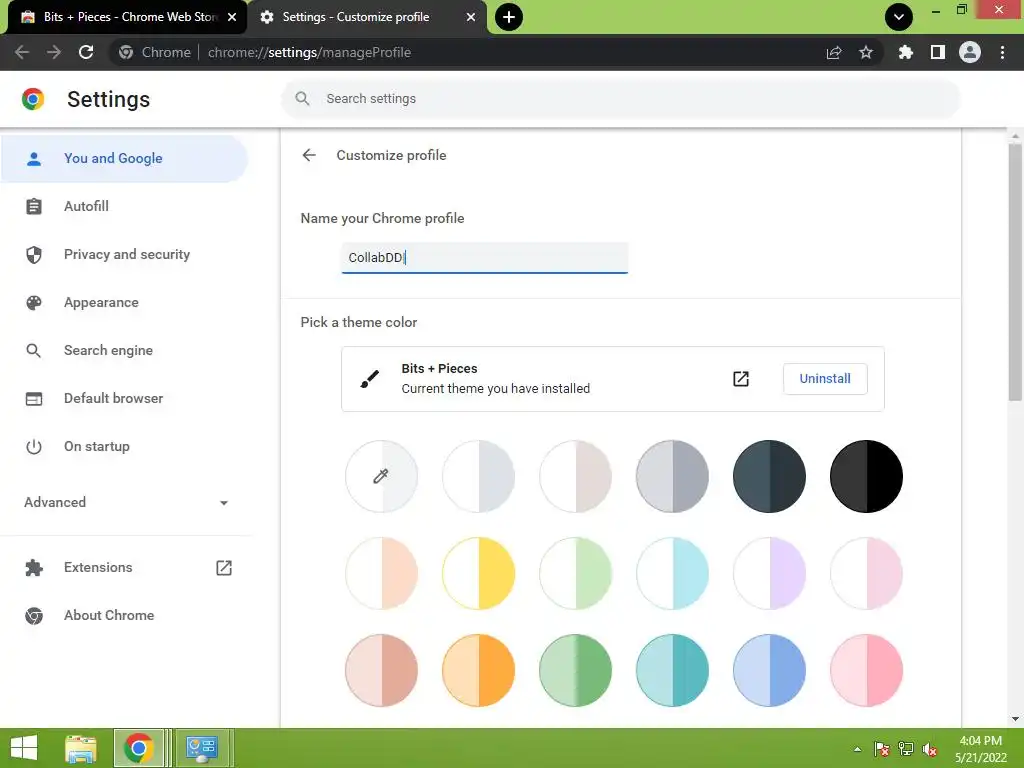Image resolution: width=1024 pixels, height=768 pixels.
Task: Select the light green theme swatch
Action: point(575,573)
